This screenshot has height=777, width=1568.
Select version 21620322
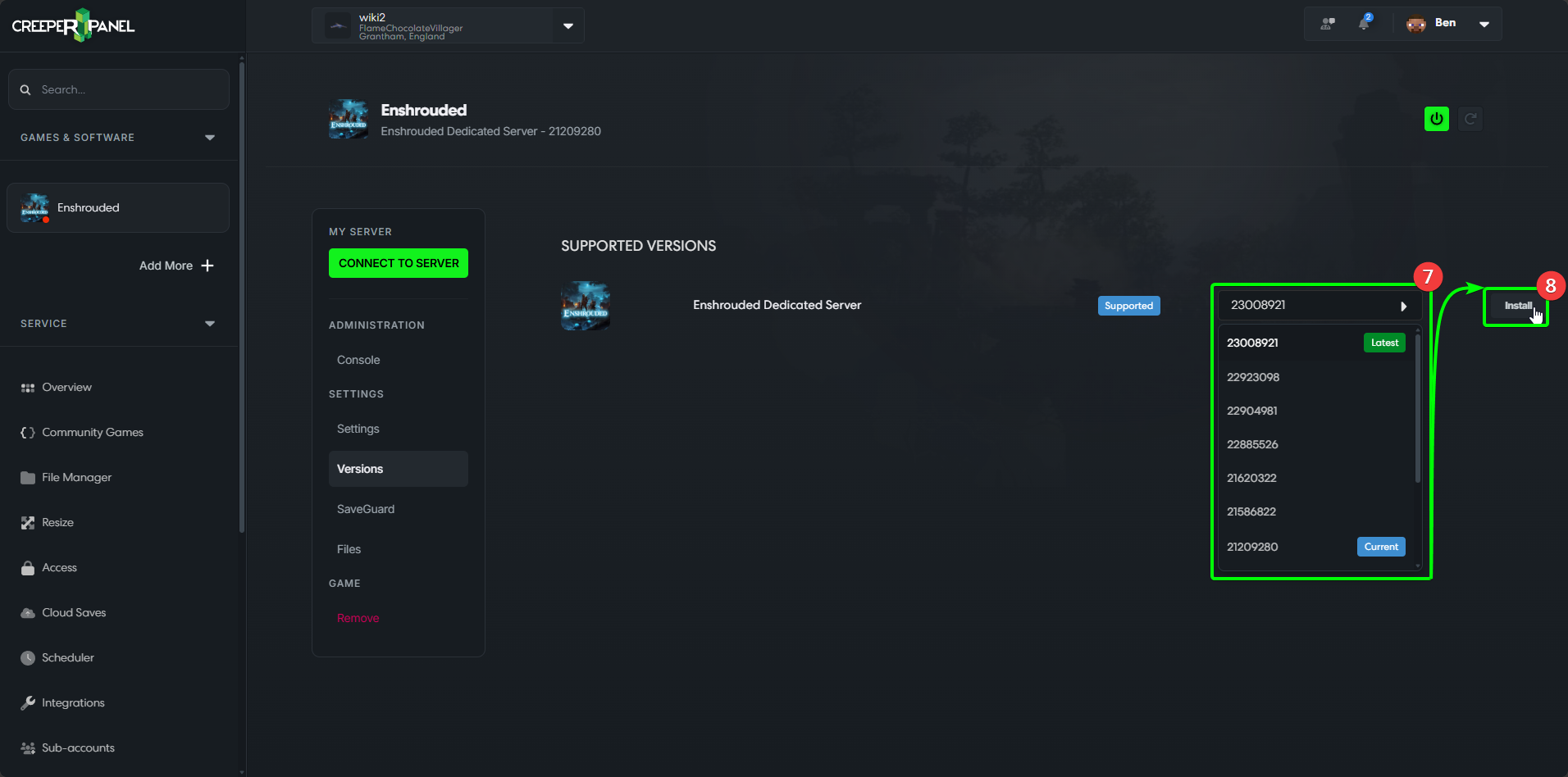tap(1317, 478)
